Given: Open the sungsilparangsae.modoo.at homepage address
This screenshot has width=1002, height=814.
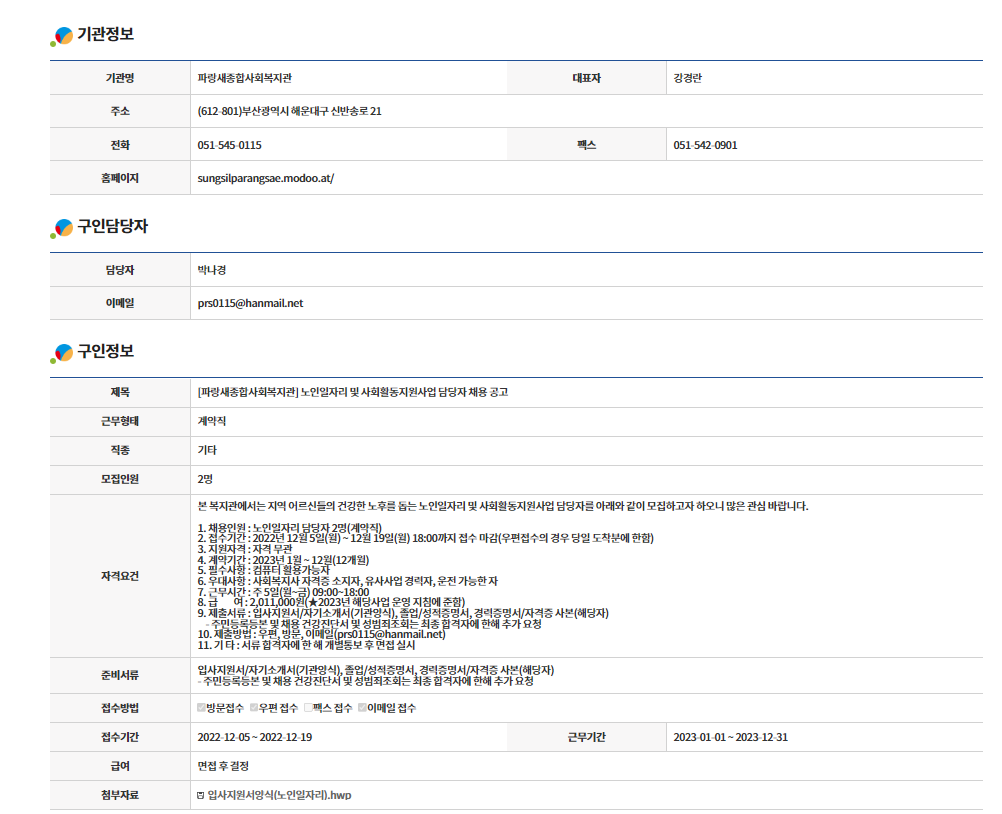Looking at the screenshot, I should click(266, 178).
